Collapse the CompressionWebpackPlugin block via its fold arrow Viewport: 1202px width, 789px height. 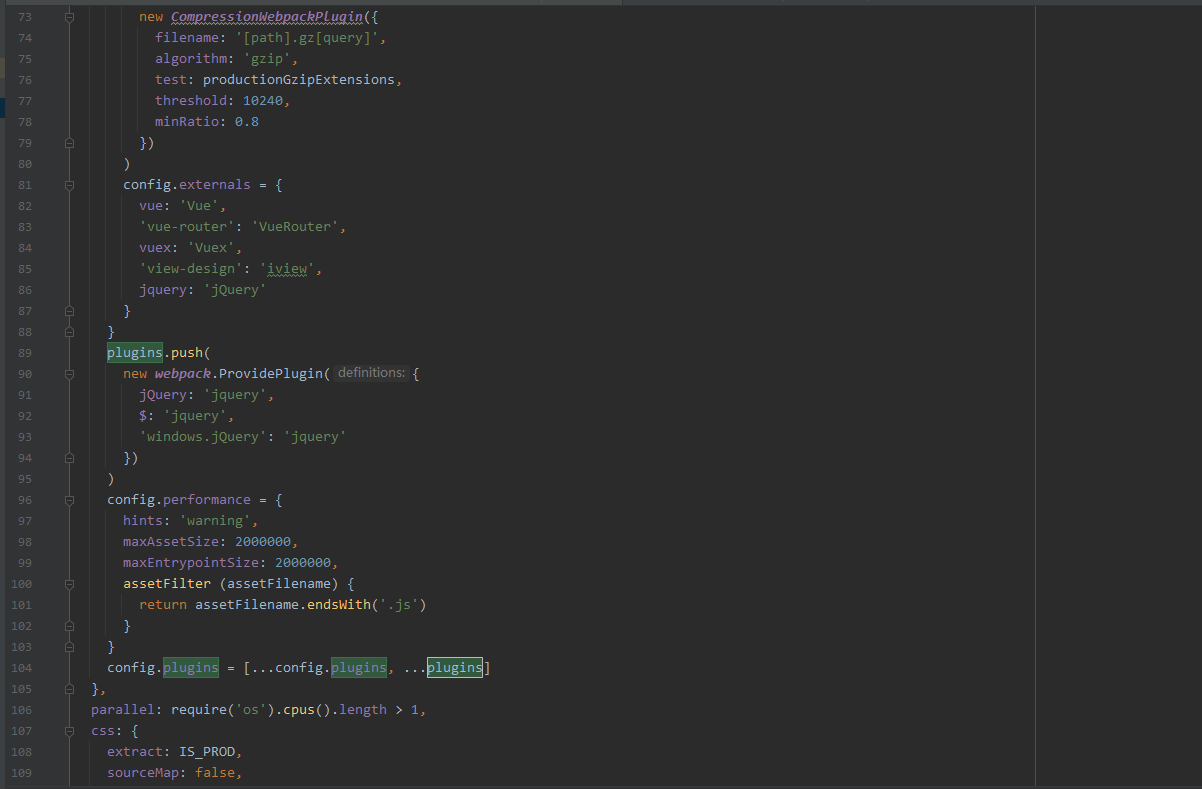[69, 16]
